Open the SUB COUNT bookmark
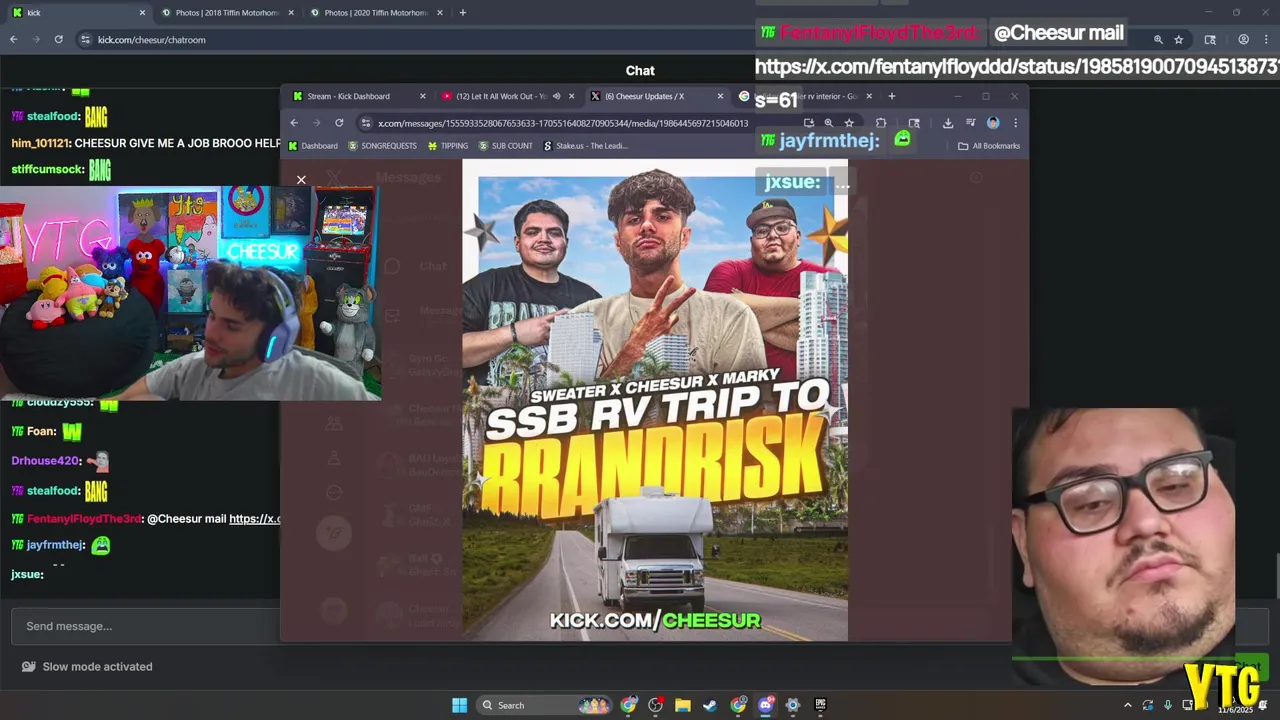The width and height of the screenshot is (1280, 720). pos(505,146)
